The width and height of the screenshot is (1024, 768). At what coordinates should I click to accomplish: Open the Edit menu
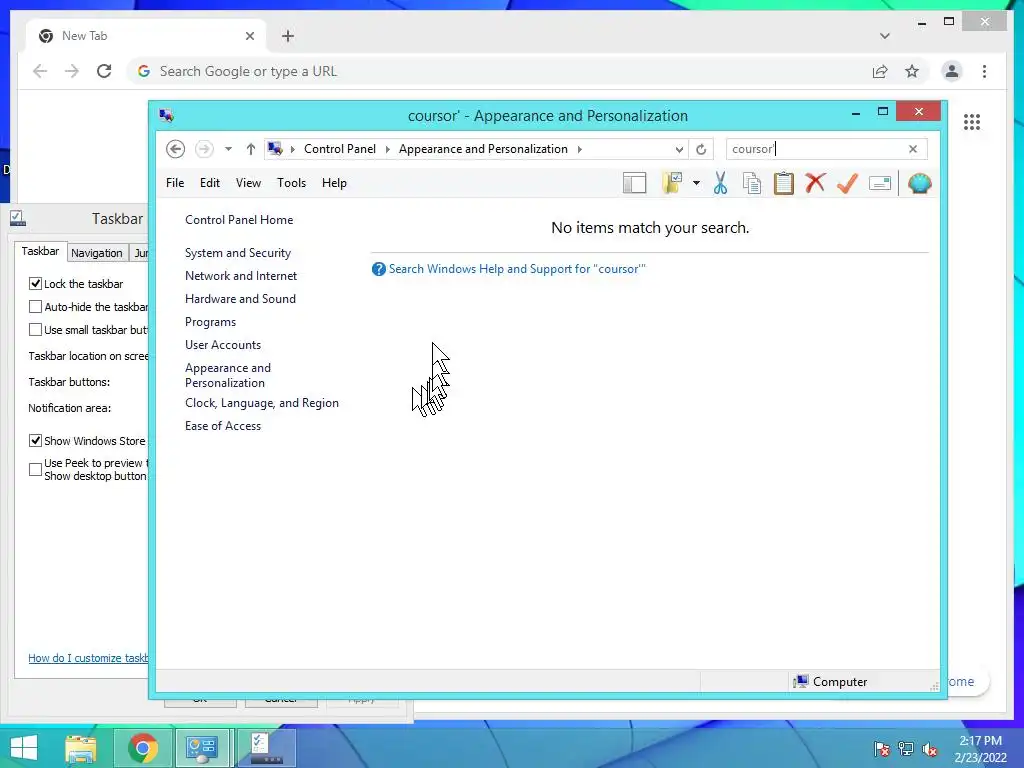tap(210, 183)
